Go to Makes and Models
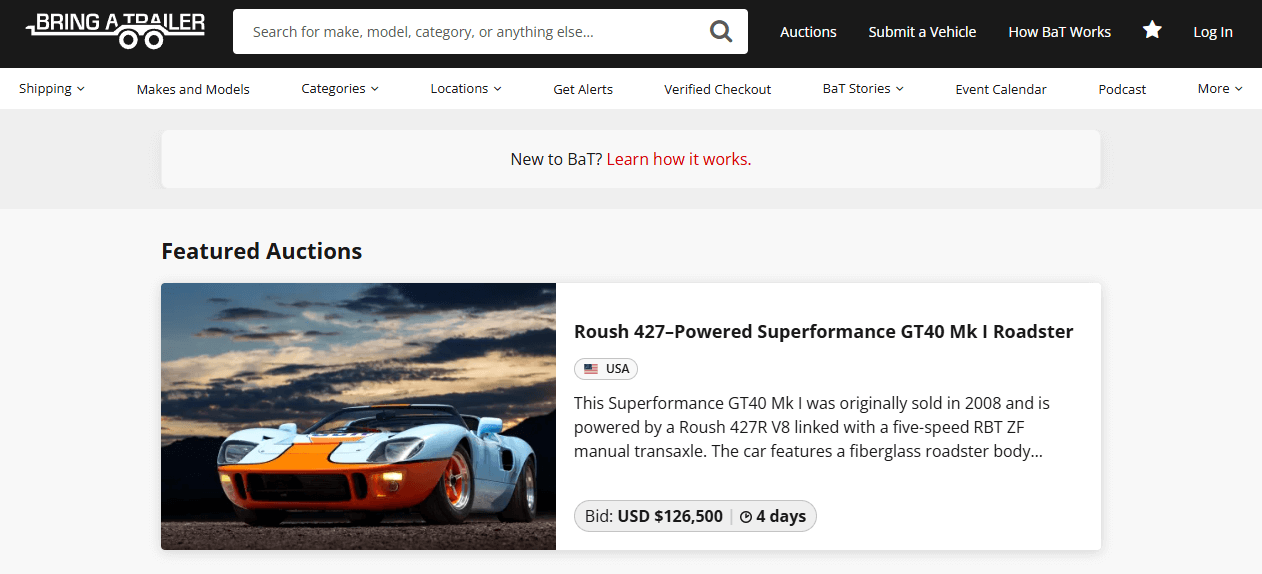 (193, 89)
